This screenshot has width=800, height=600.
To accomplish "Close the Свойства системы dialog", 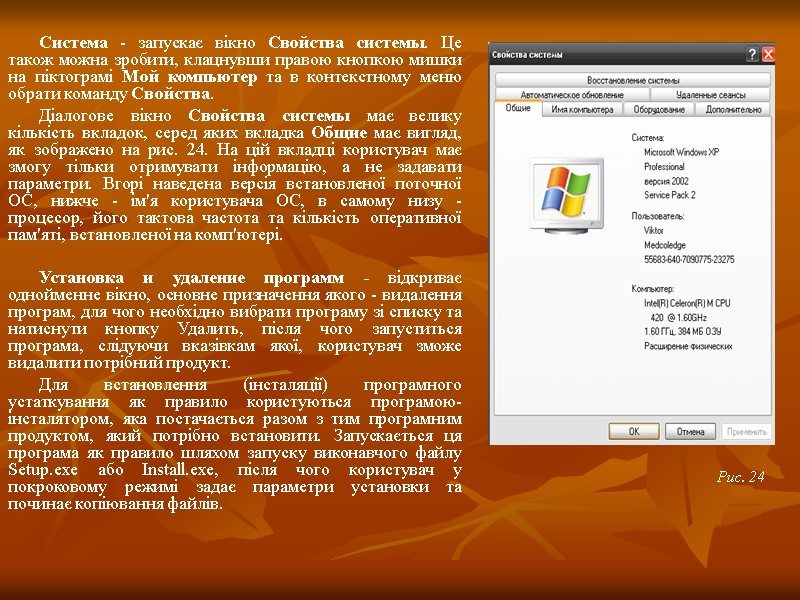I will (768, 54).
